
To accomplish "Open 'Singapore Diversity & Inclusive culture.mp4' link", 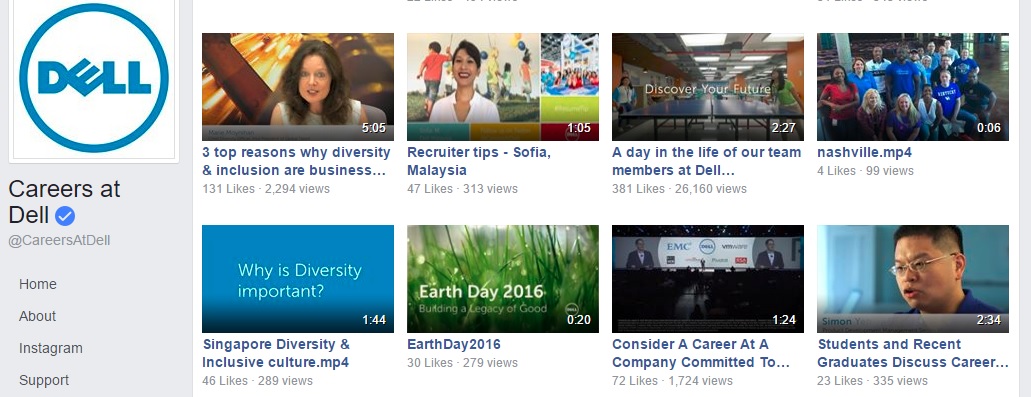I will coord(276,353).
